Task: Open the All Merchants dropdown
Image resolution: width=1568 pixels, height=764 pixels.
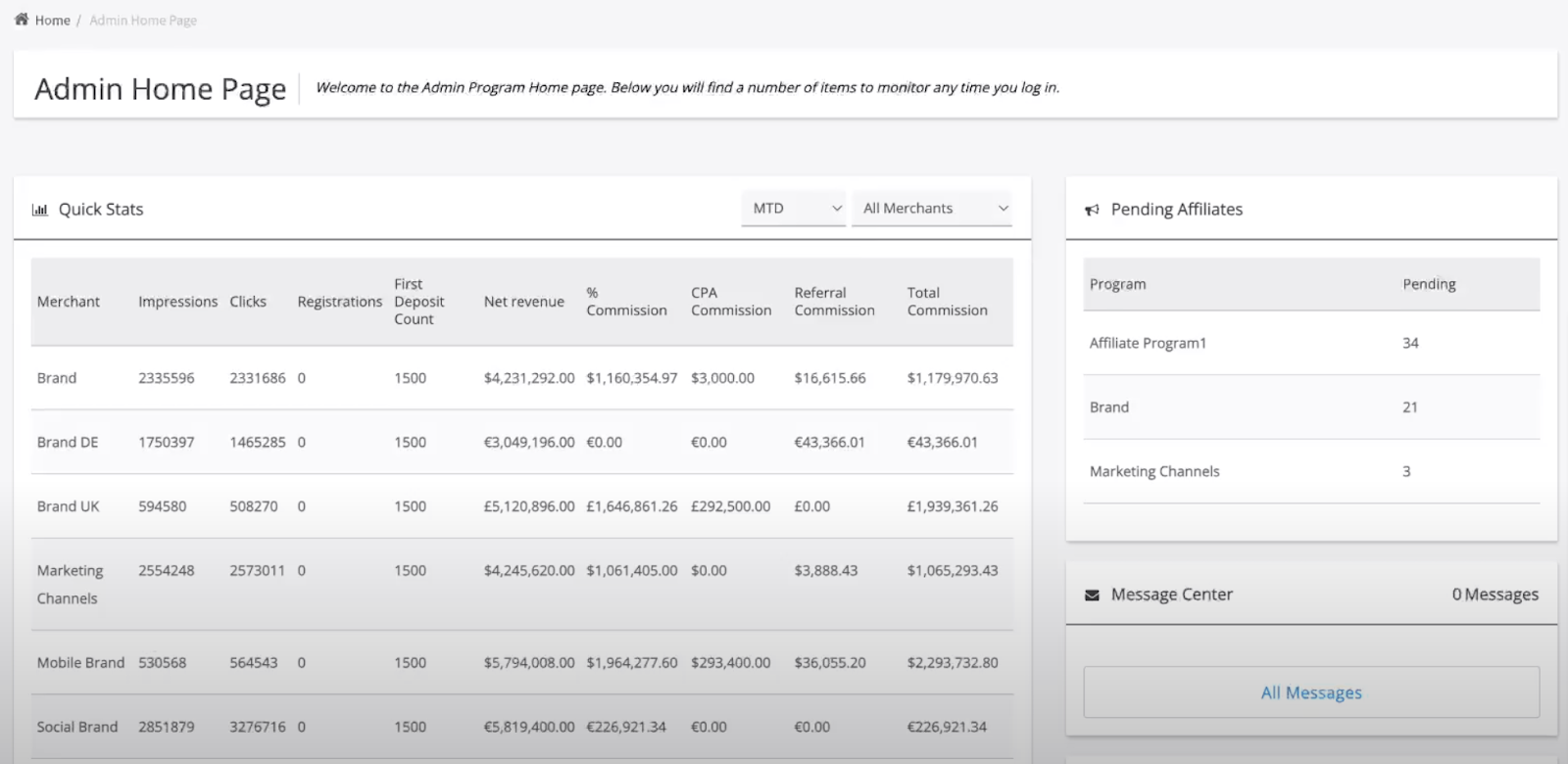Action: click(x=932, y=209)
